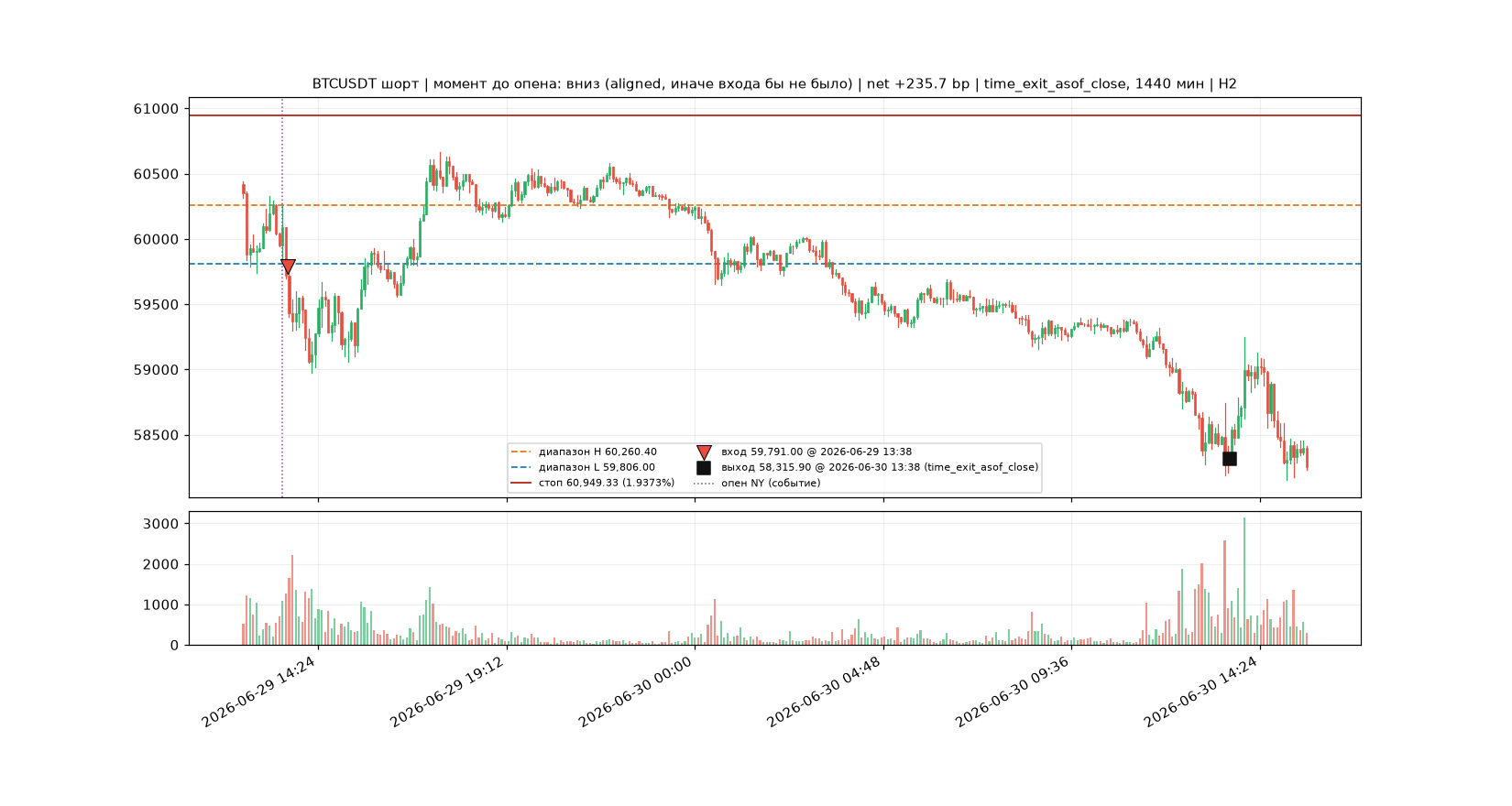Click the 1000 volume axis tick label
This screenshot has height=806, width=1512.
pyautogui.click(x=161, y=604)
